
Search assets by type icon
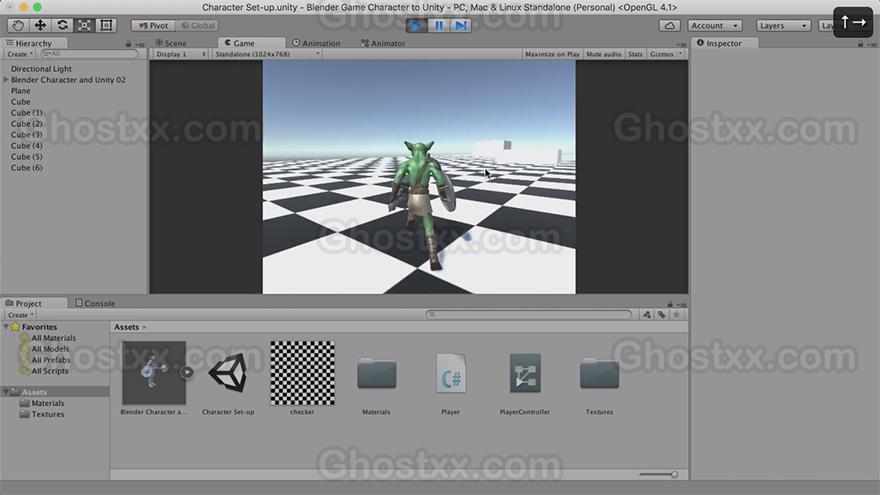[647, 315]
